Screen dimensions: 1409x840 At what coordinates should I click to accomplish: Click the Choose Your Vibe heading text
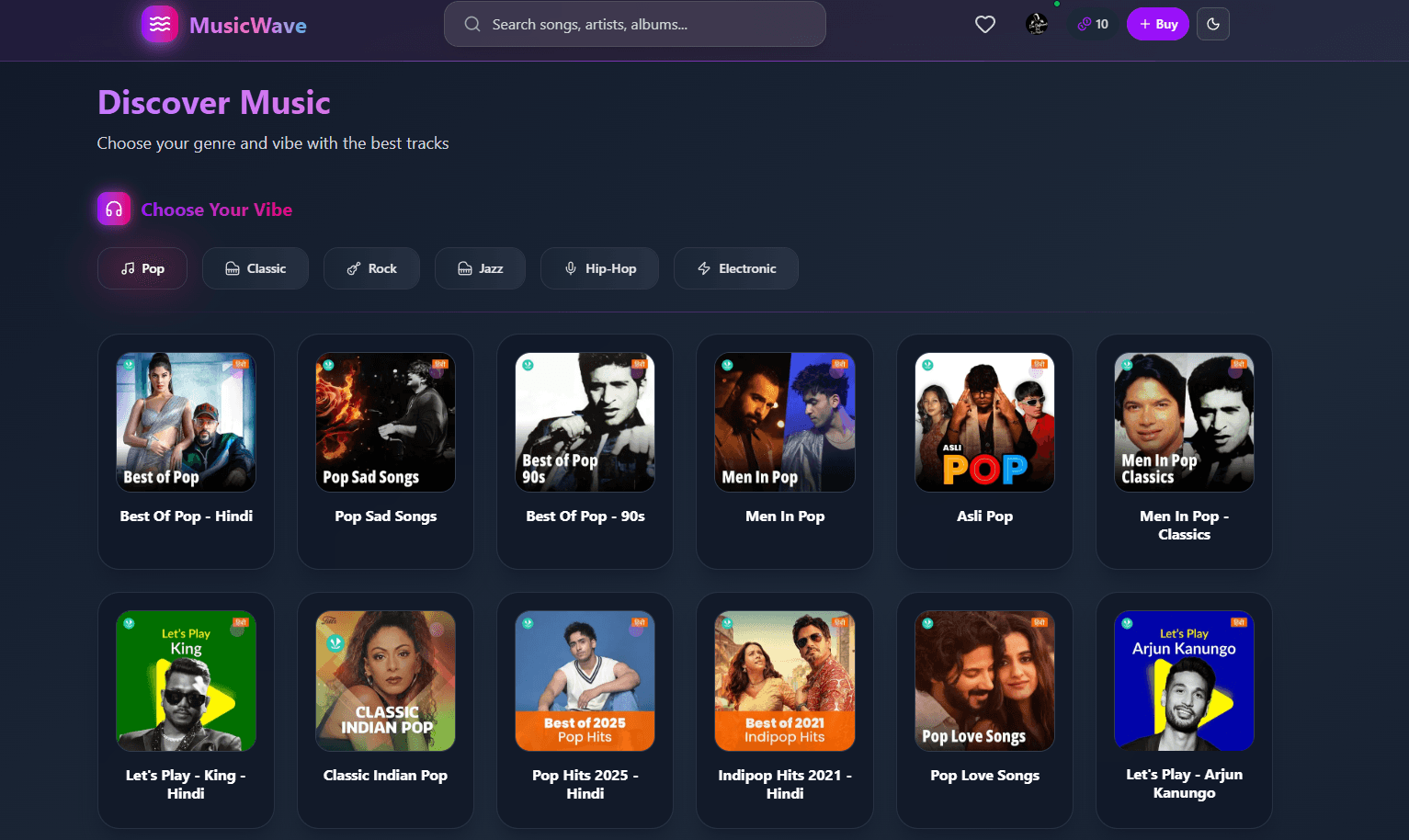click(x=217, y=210)
